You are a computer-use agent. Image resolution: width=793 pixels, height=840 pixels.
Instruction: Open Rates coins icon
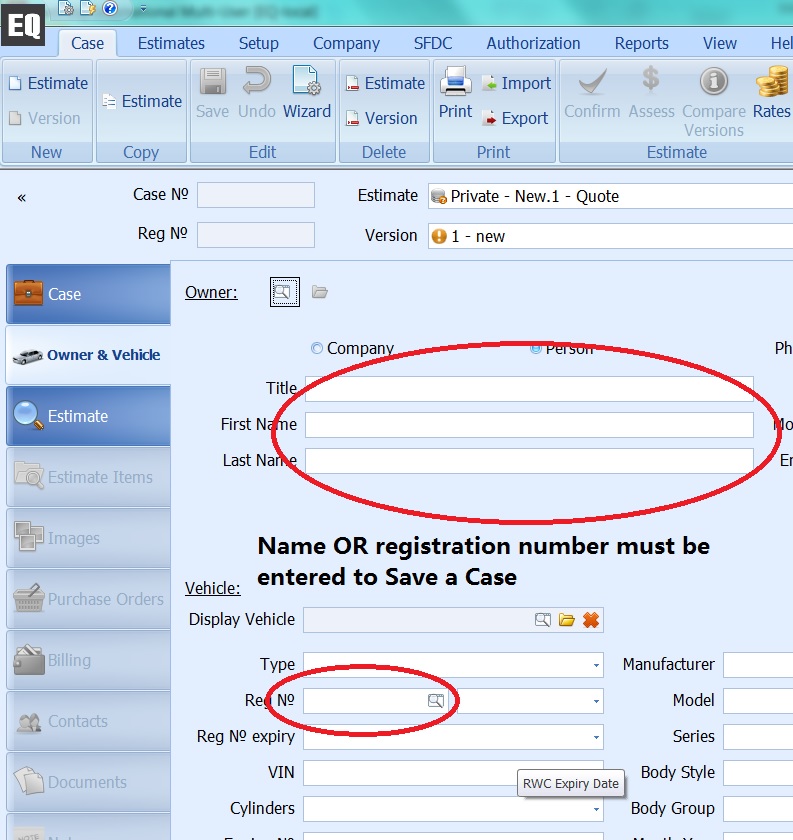click(773, 81)
